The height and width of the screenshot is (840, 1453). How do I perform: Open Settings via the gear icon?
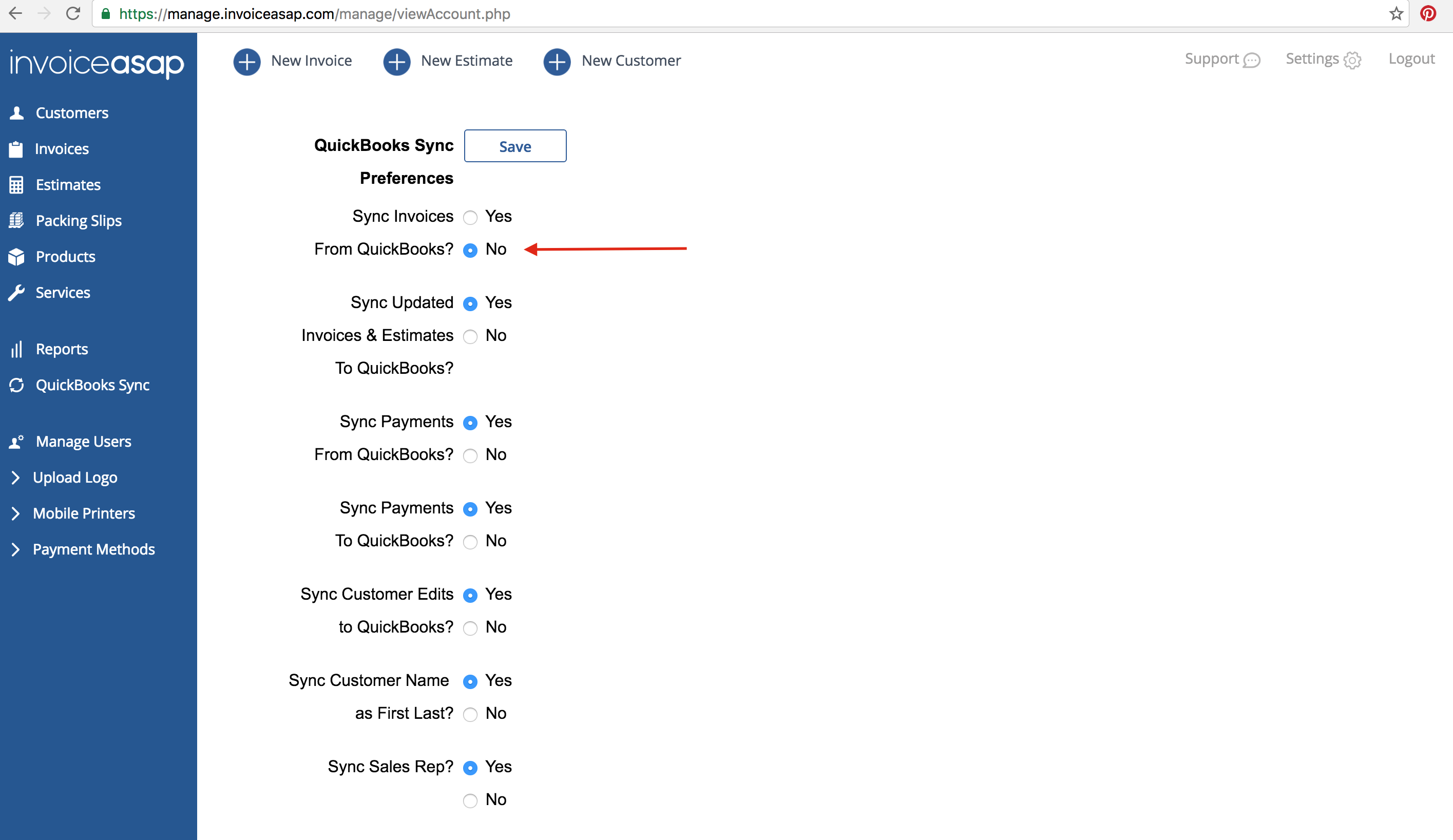(1352, 60)
